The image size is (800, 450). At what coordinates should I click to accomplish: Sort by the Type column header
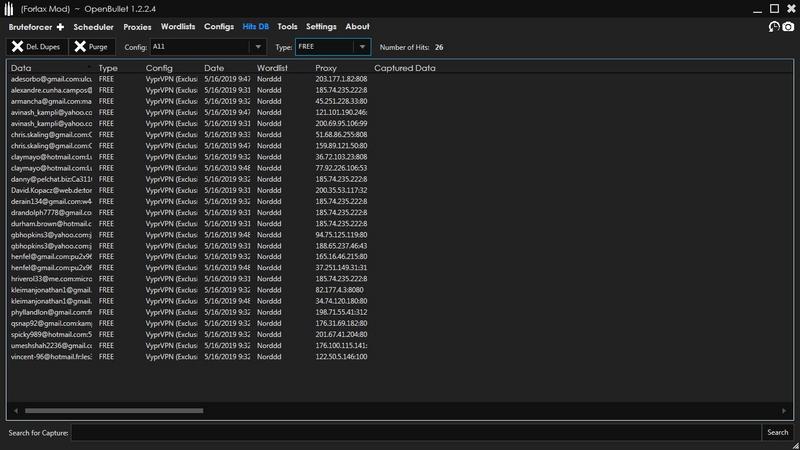pyautogui.click(x=108, y=68)
